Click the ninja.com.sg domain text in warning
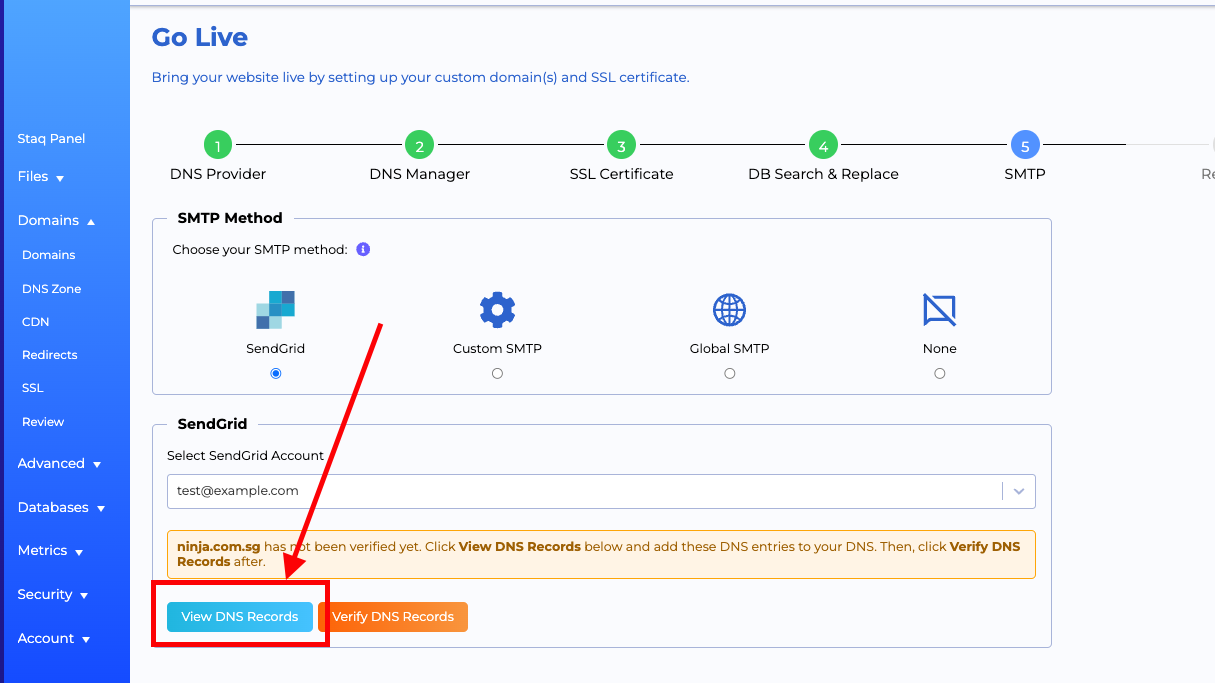The height and width of the screenshot is (683, 1215). pos(219,547)
